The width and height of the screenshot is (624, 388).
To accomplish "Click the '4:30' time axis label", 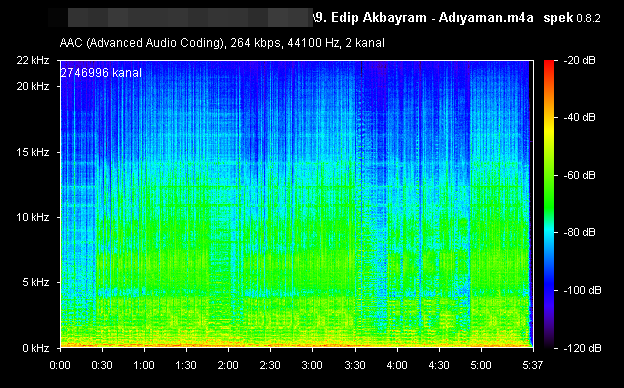I will (439, 365).
